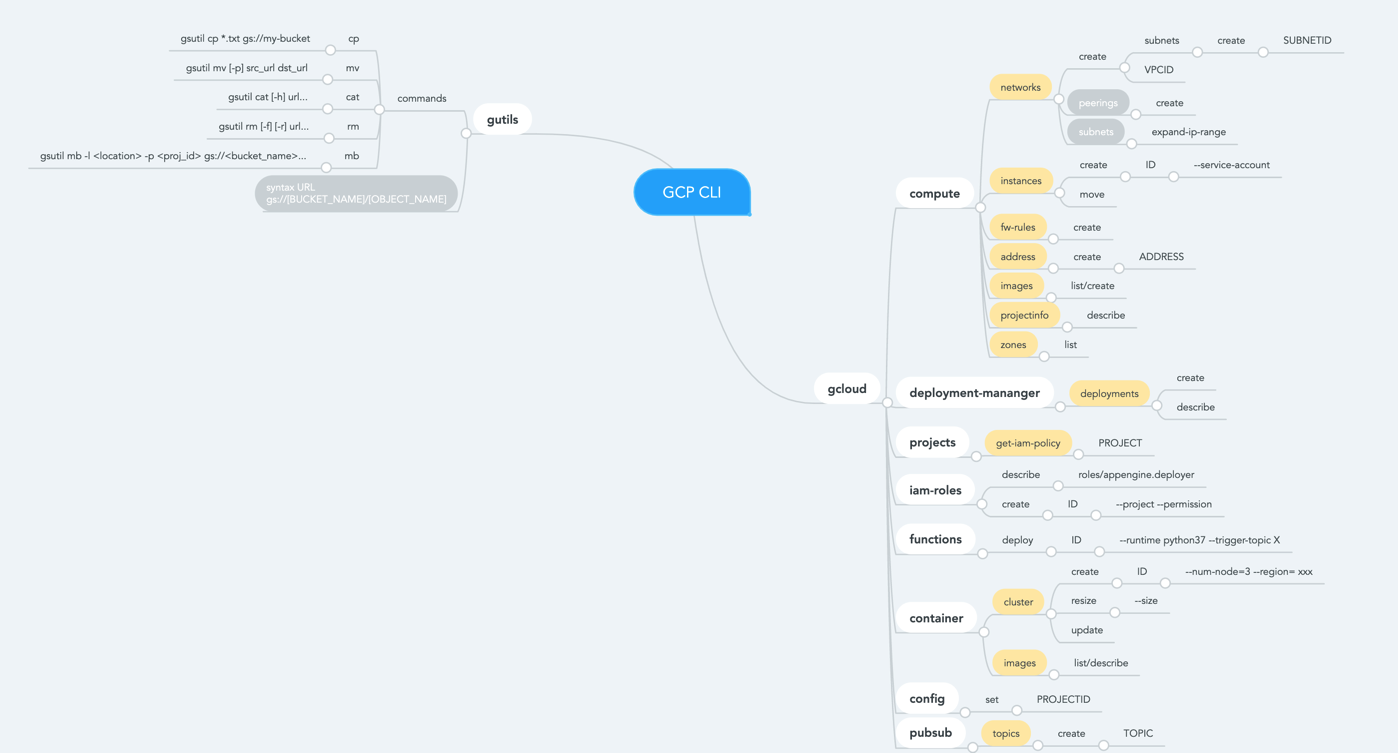This screenshot has width=1398, height=753.
Task: Collapse the gutils branch using its circle
Action: (x=466, y=133)
